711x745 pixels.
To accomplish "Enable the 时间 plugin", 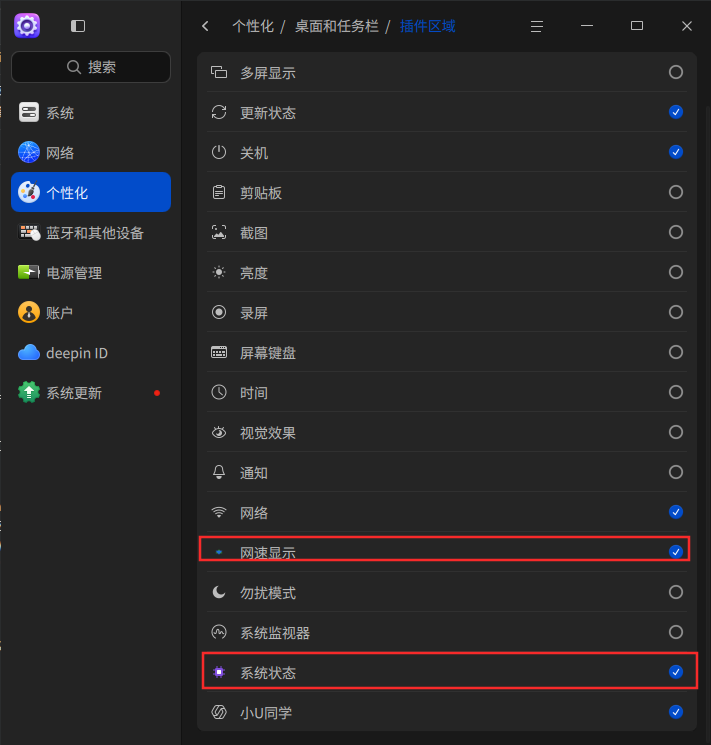I will coord(676,392).
